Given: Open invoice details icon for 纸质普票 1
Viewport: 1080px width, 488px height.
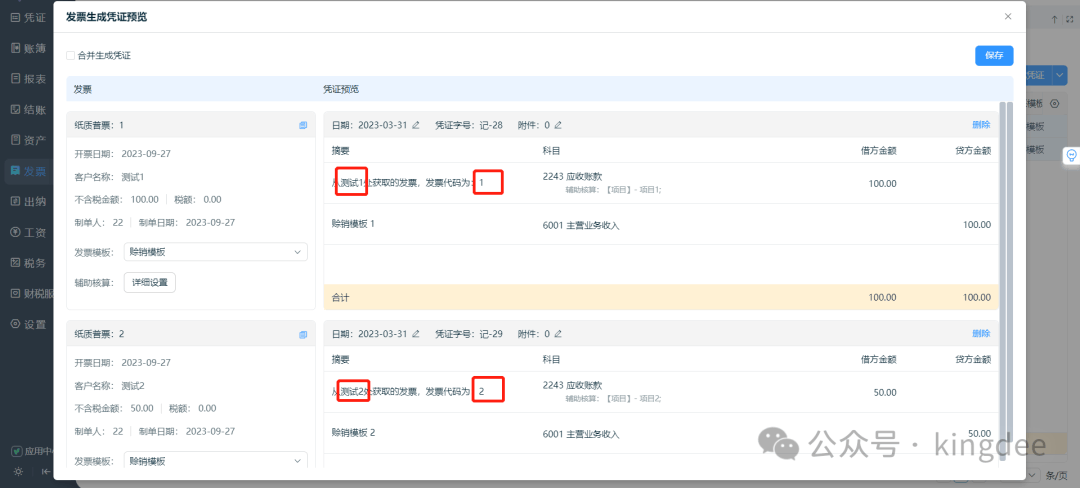Looking at the screenshot, I should coord(303,125).
